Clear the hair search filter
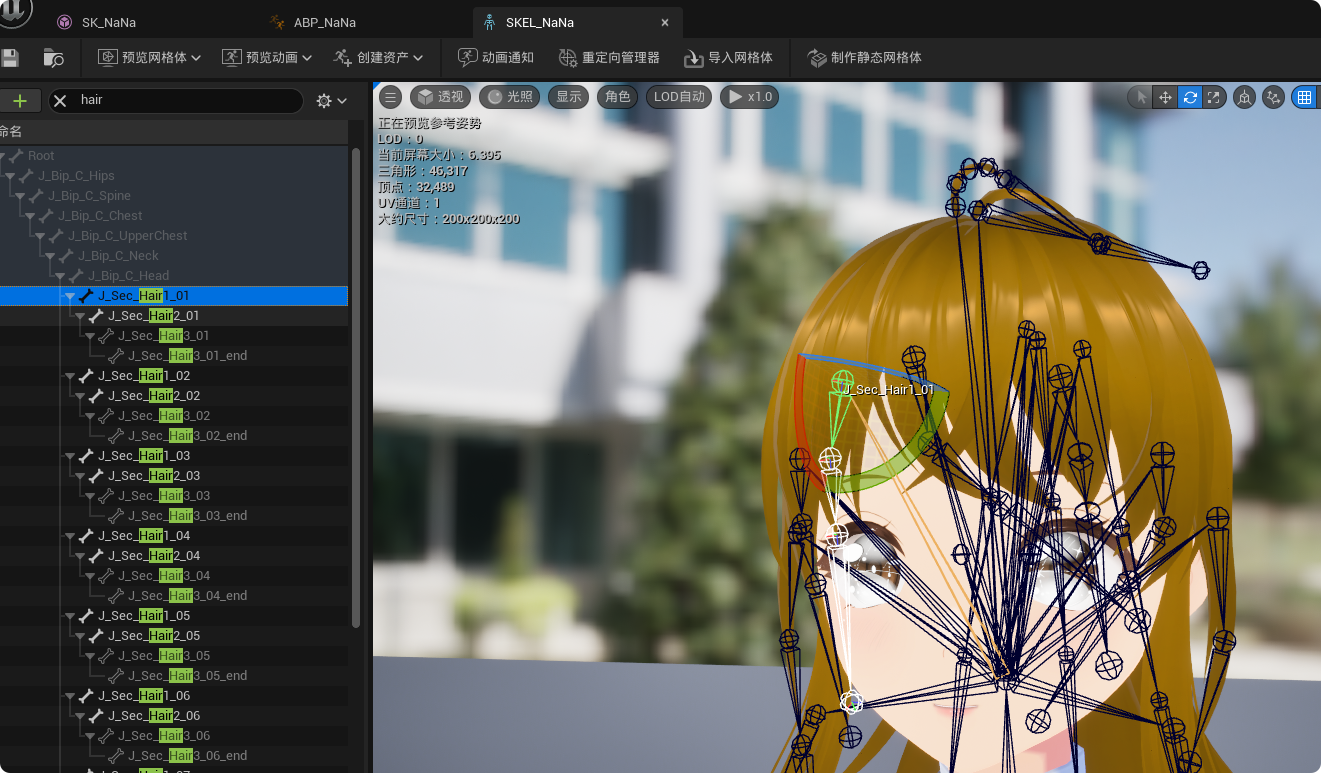 [x=60, y=101]
